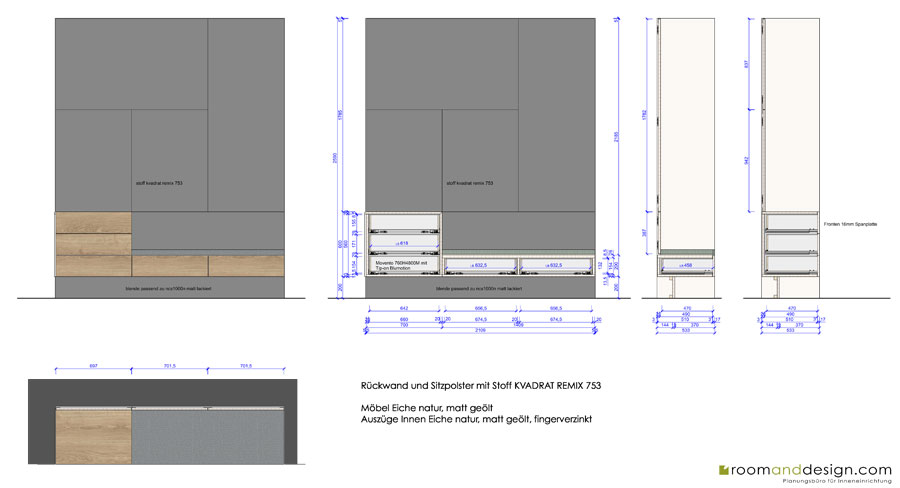The height and width of the screenshot is (488, 900).
Task: Select the 942 dimension in rightmost section
Action: pos(747,160)
